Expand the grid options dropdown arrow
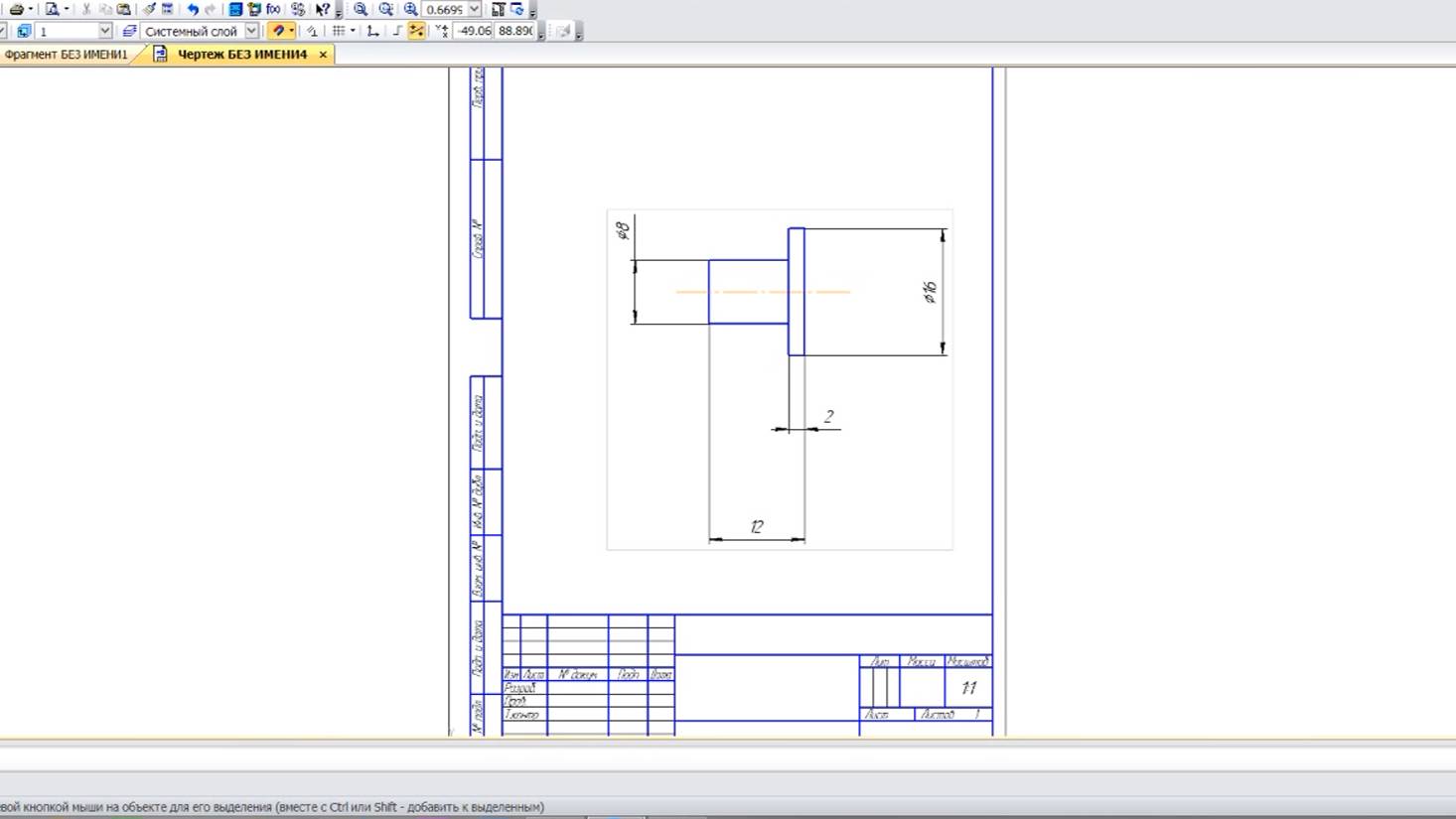Screen dimensions: 1456x819 pos(353,31)
